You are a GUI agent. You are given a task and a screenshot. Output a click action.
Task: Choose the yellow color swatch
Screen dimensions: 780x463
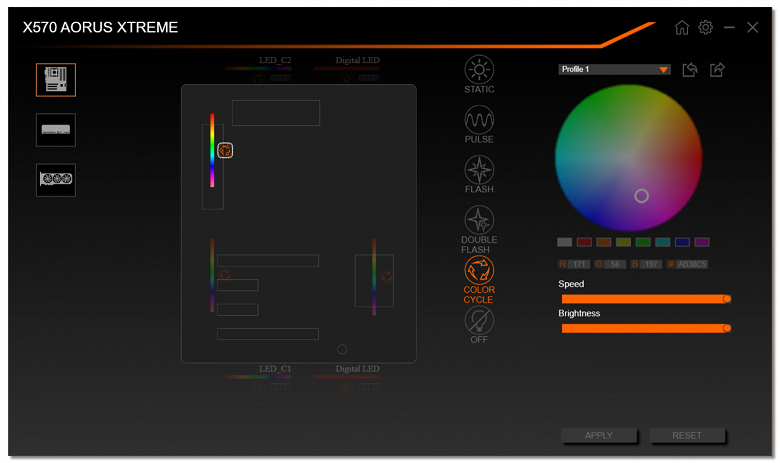pyautogui.click(x=623, y=242)
